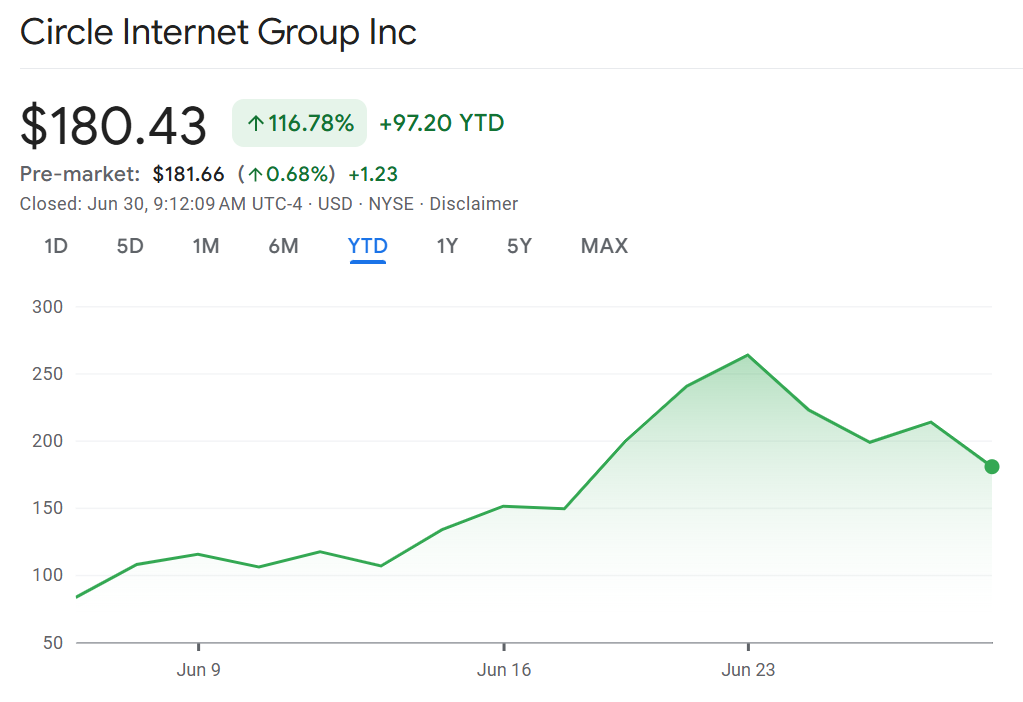
Task: Select the 5D time range tab
Action: click(130, 246)
